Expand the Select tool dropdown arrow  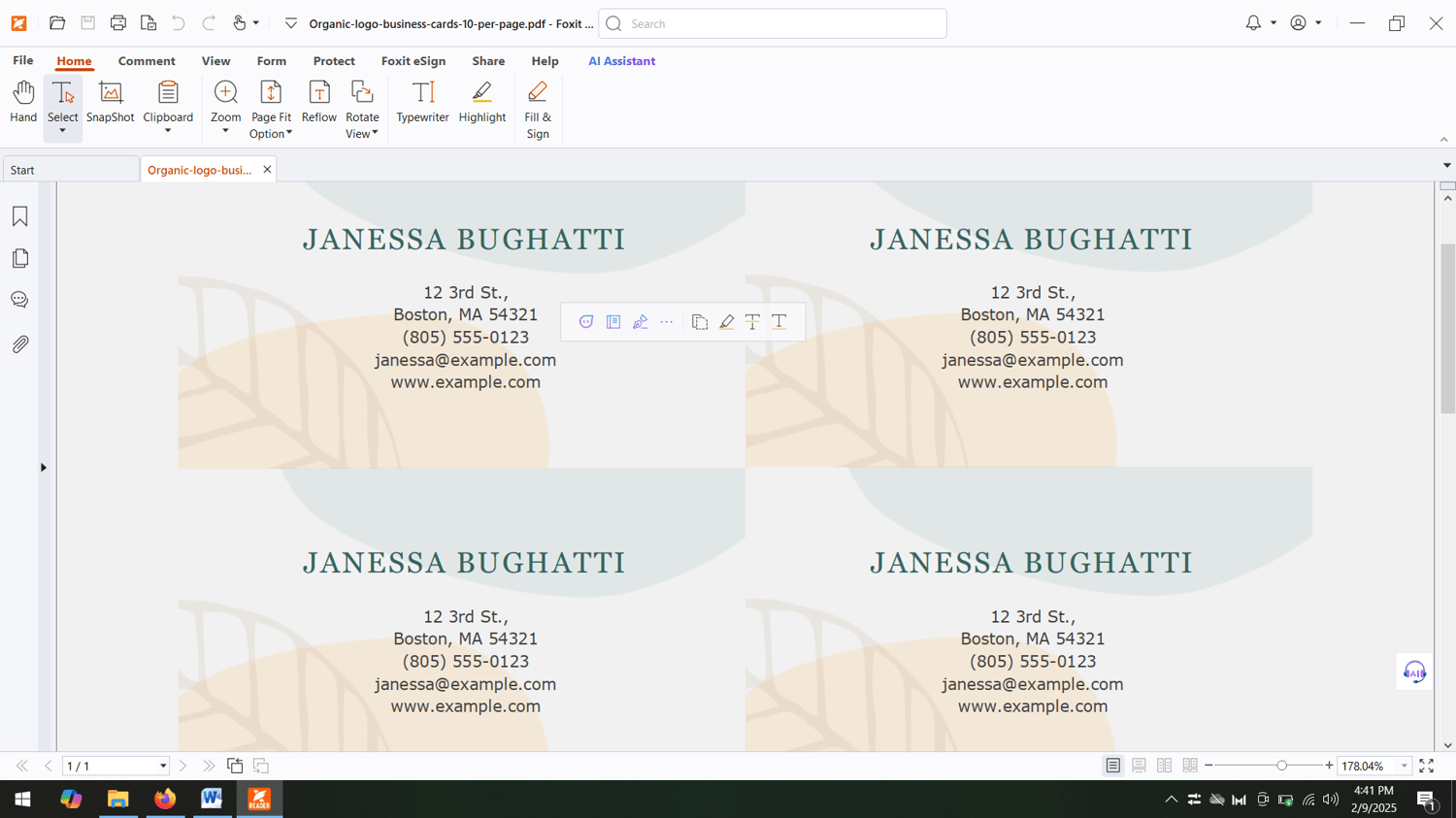point(62,132)
